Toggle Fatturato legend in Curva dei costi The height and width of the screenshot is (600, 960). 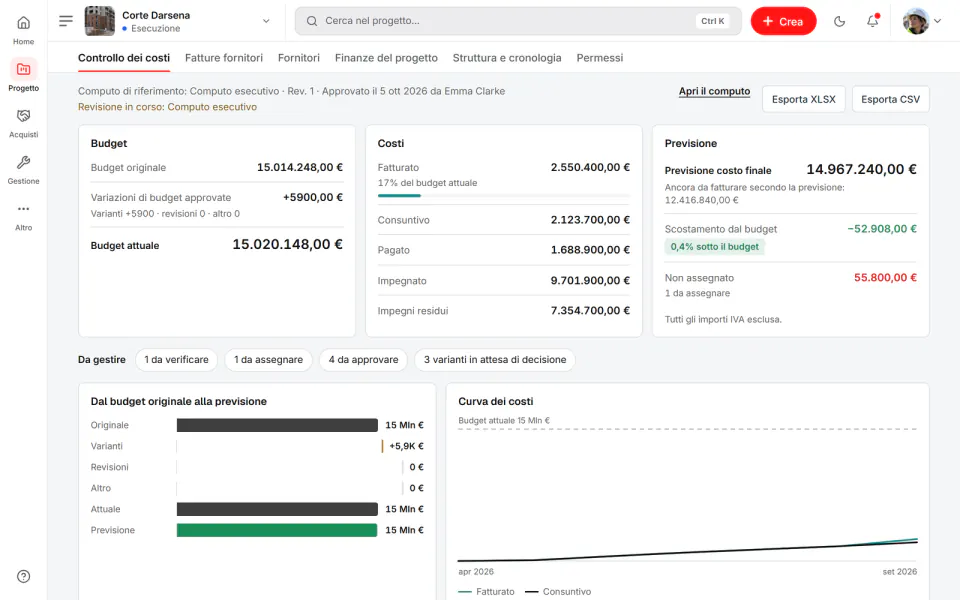[486, 591]
